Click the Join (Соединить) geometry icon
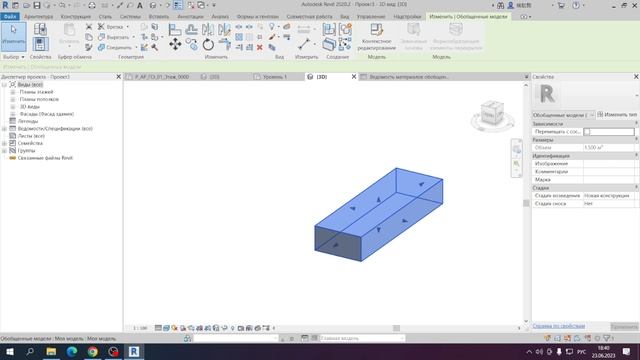640x360 pixels. tap(101, 47)
